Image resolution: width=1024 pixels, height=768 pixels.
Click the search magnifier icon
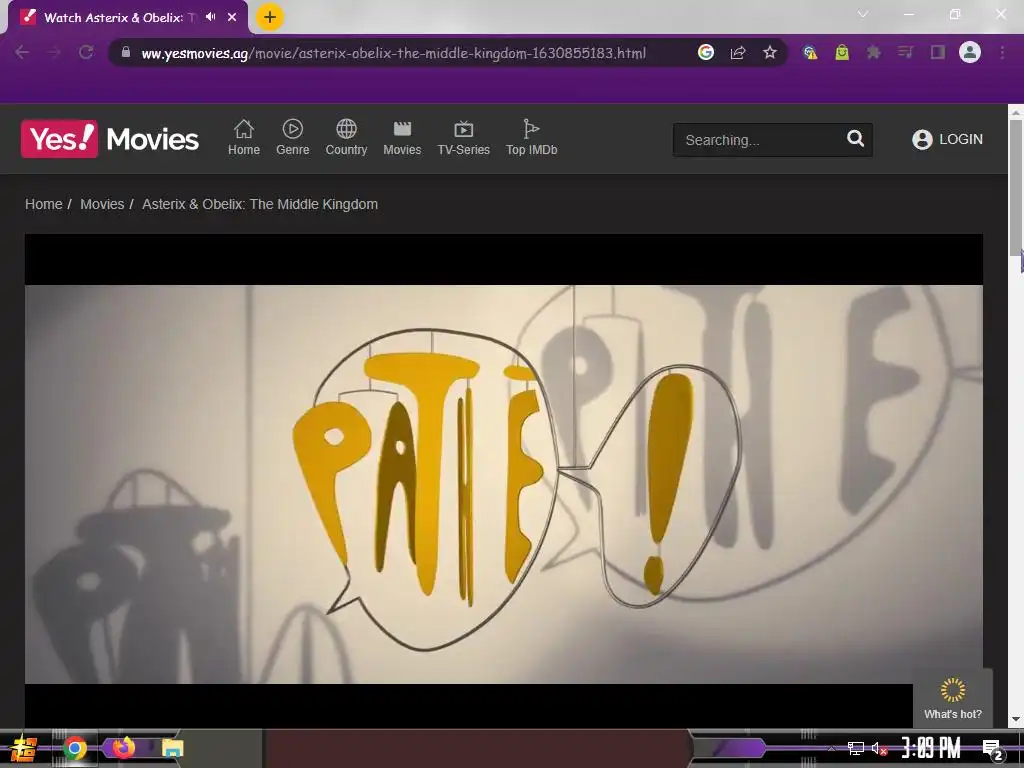point(856,138)
